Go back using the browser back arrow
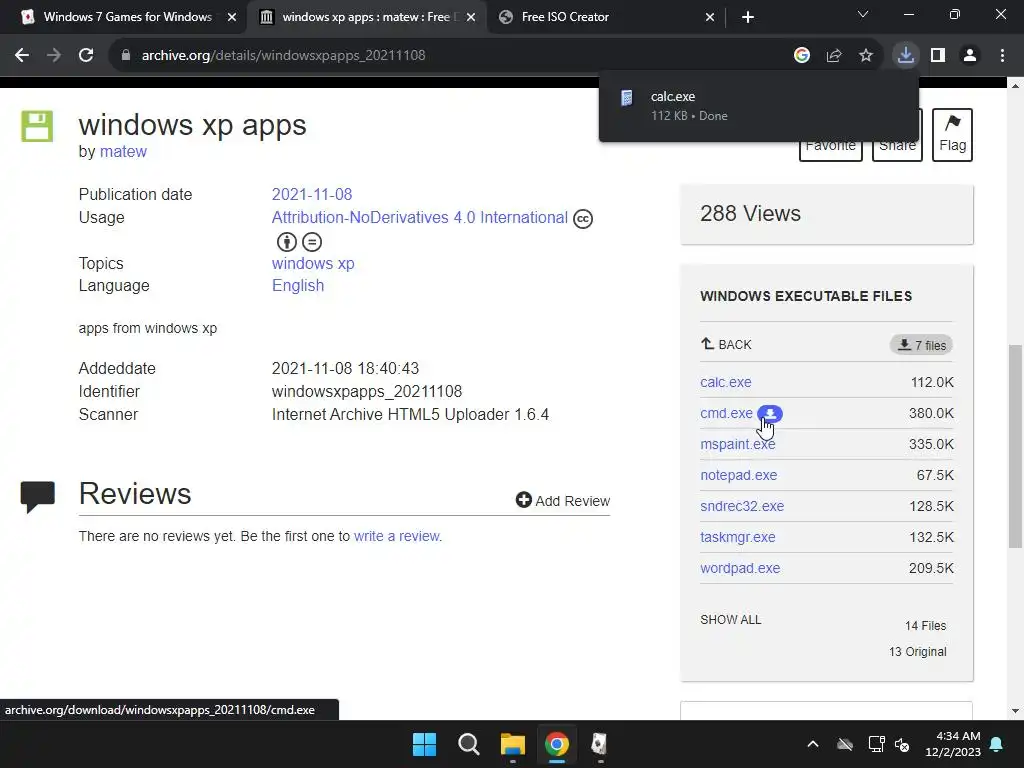 [22, 56]
